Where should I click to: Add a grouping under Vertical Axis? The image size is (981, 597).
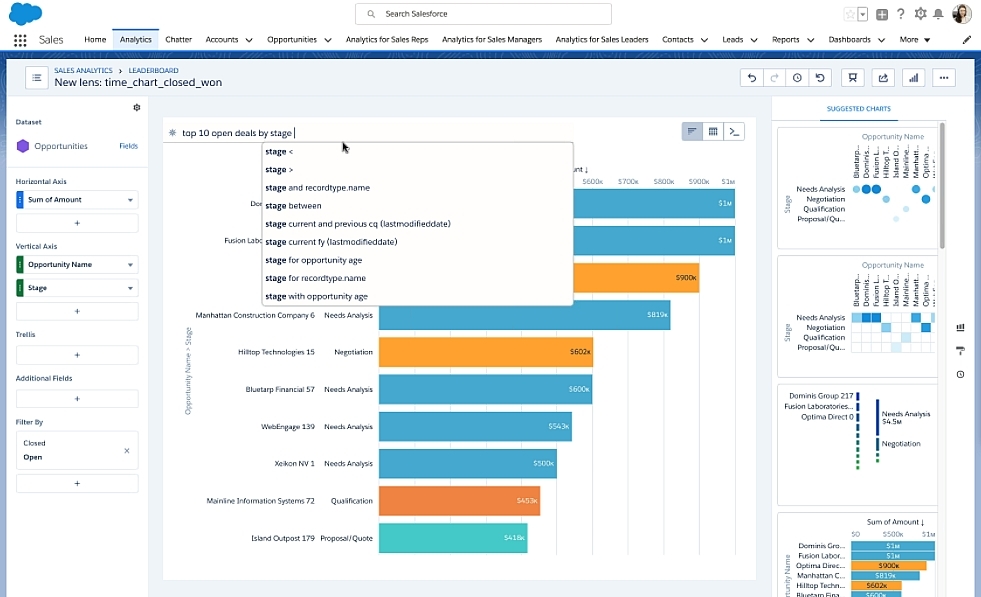coord(77,311)
